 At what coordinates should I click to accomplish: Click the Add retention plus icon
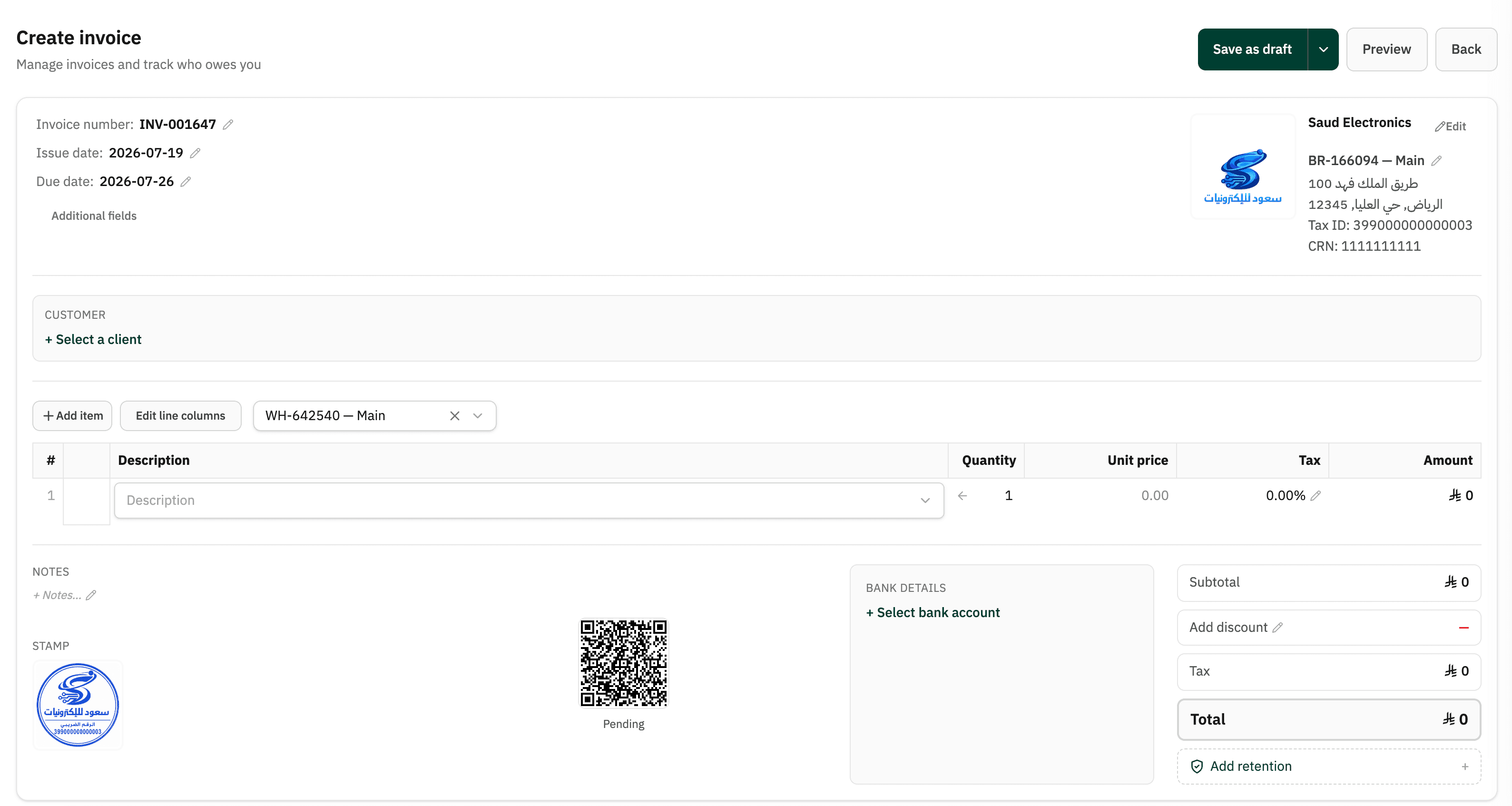(x=1465, y=767)
